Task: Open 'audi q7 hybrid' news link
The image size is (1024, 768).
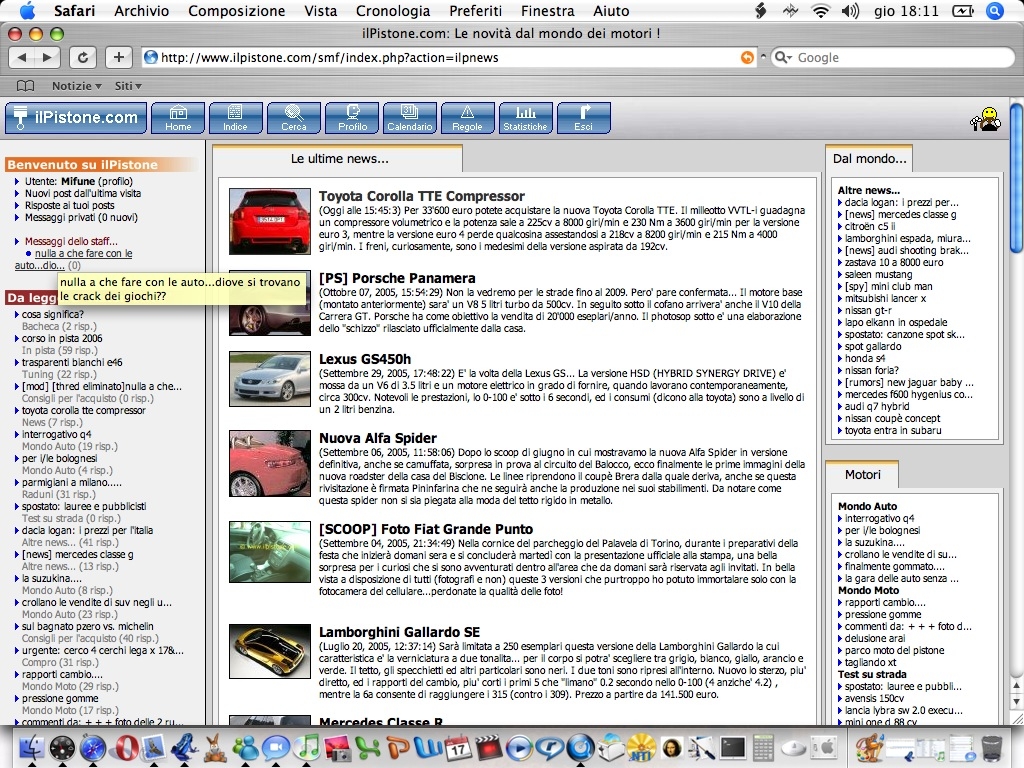Action: (877, 406)
